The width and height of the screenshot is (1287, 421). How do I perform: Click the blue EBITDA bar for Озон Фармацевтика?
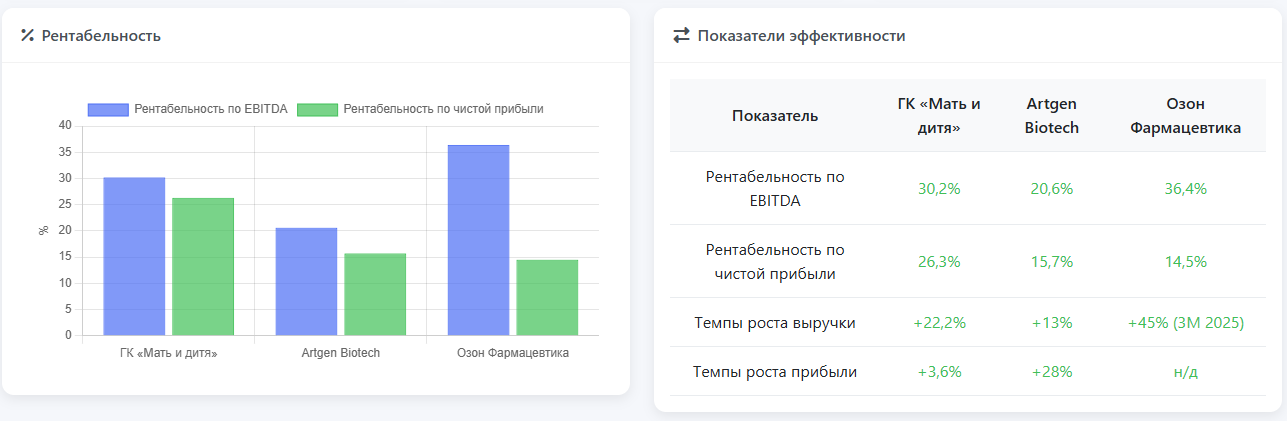tap(478, 240)
